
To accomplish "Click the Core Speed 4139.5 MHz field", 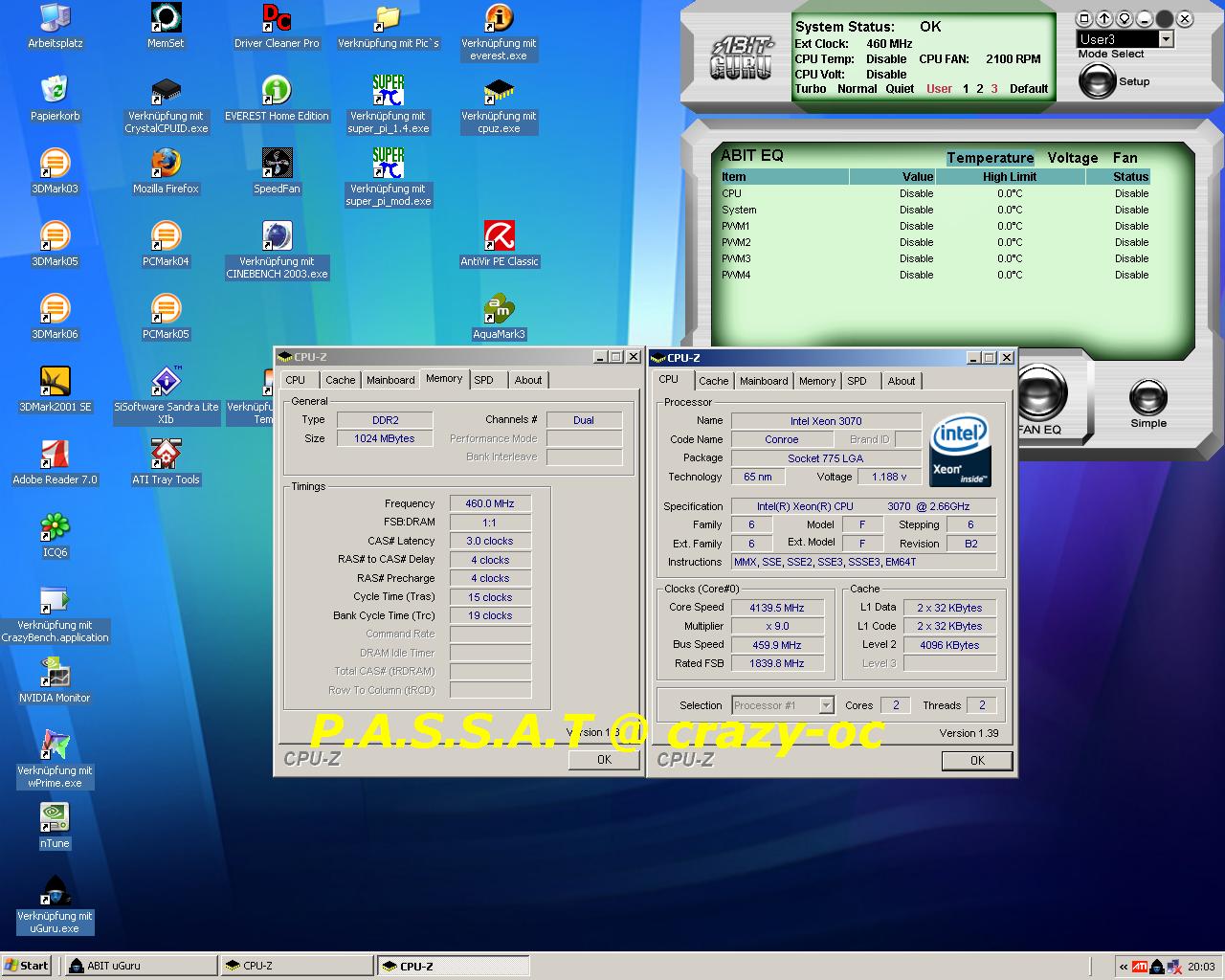I will pos(777,608).
